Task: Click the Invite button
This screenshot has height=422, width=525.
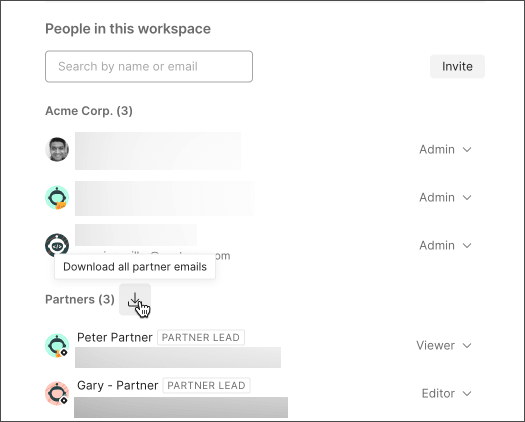Action: click(x=457, y=66)
